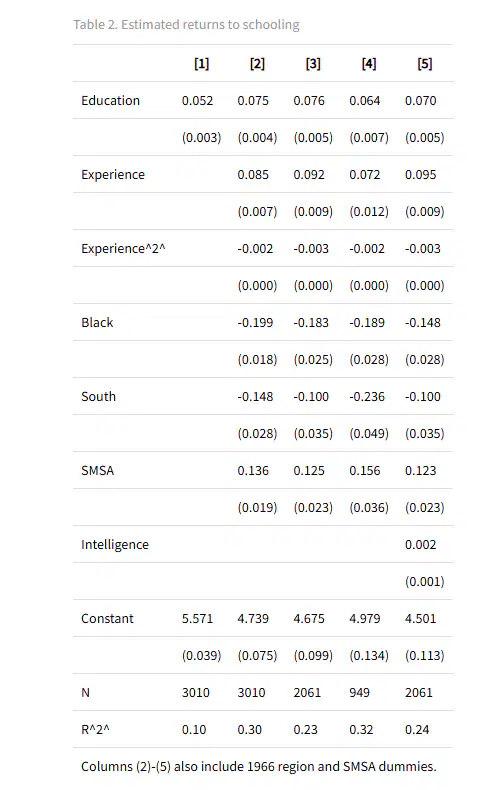Select column header [5]
Image resolution: width=495 pixels, height=790 pixels.
coord(425,63)
